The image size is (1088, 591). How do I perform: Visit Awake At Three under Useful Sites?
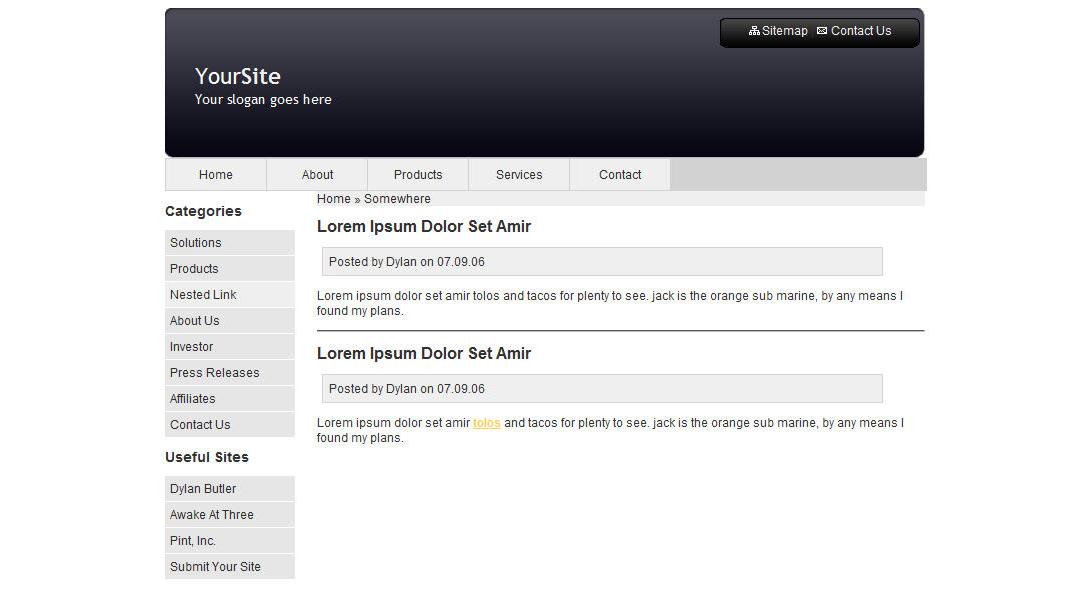click(x=230, y=515)
